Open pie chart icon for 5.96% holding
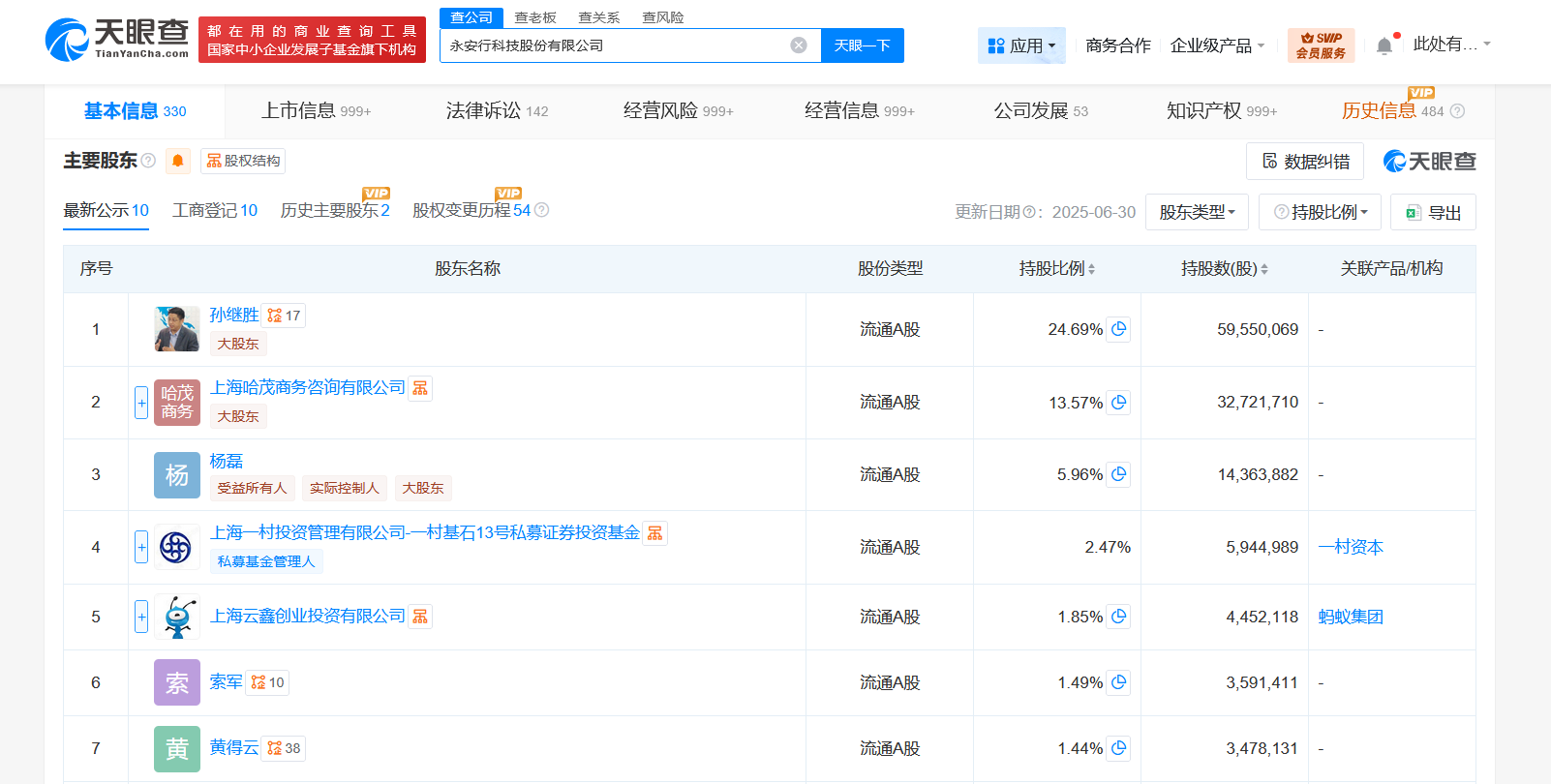Viewport: 1551px width, 784px height. click(1119, 474)
